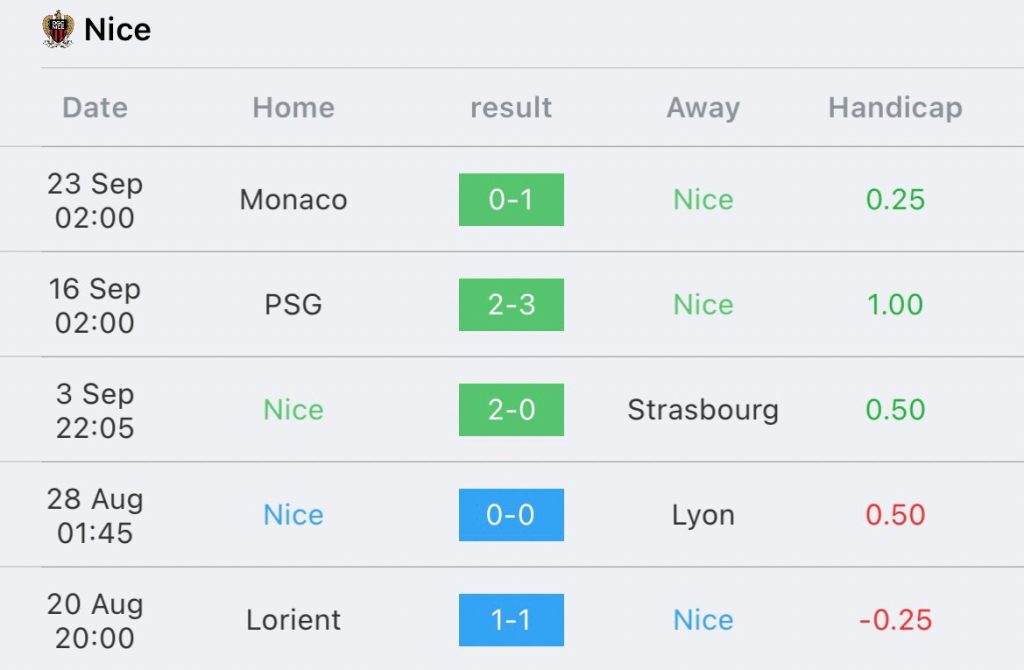The image size is (1024, 670).
Task: Click Lyon team name
Action: pyautogui.click(x=702, y=515)
